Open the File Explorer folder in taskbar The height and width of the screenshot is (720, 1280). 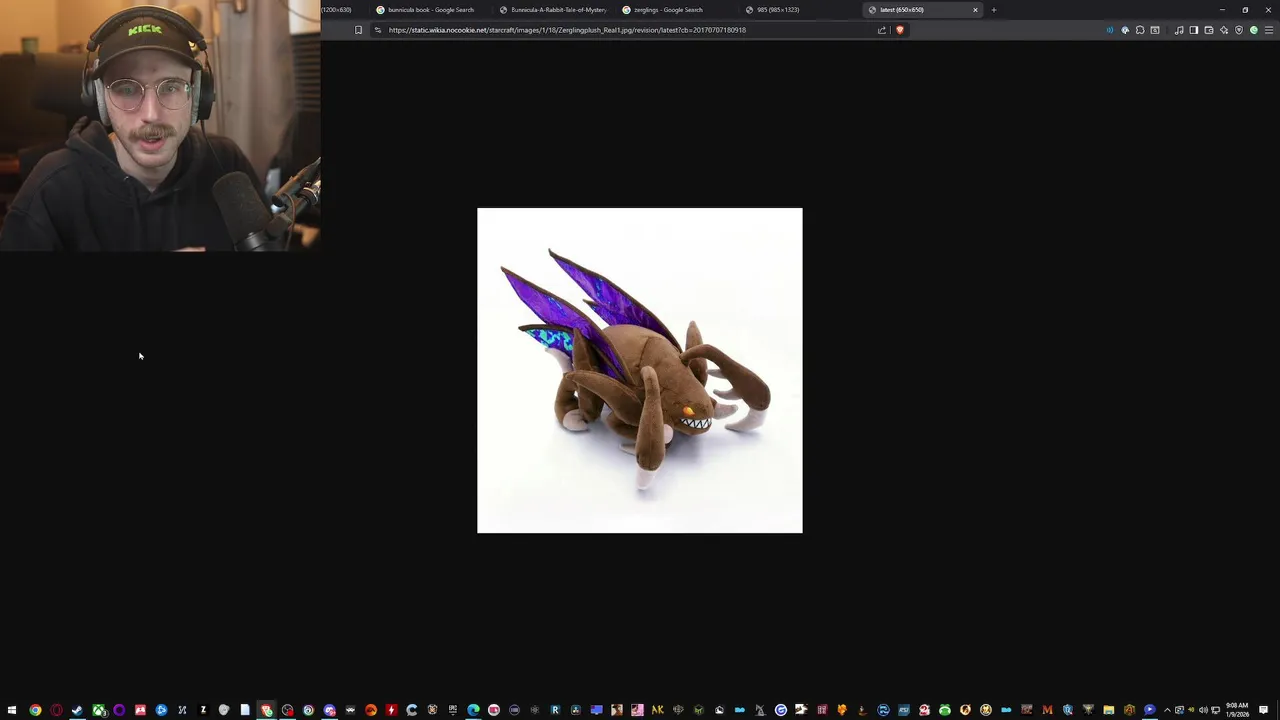pos(1108,710)
